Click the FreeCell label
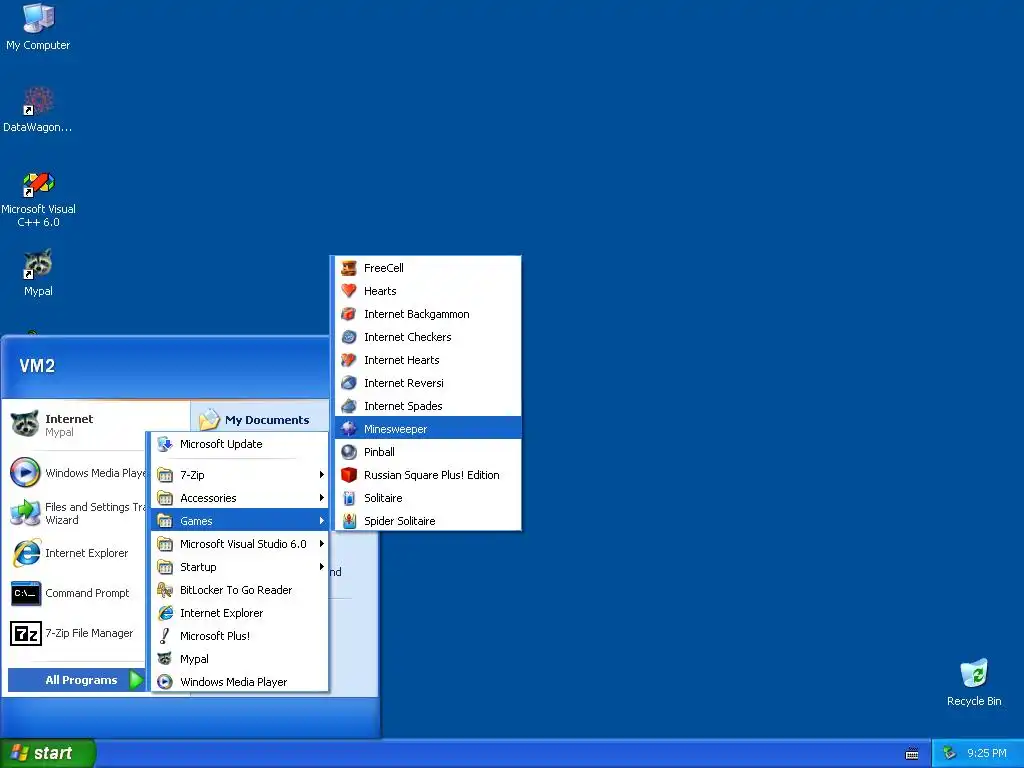This screenshot has height=768, width=1024. pyautogui.click(x=383, y=268)
